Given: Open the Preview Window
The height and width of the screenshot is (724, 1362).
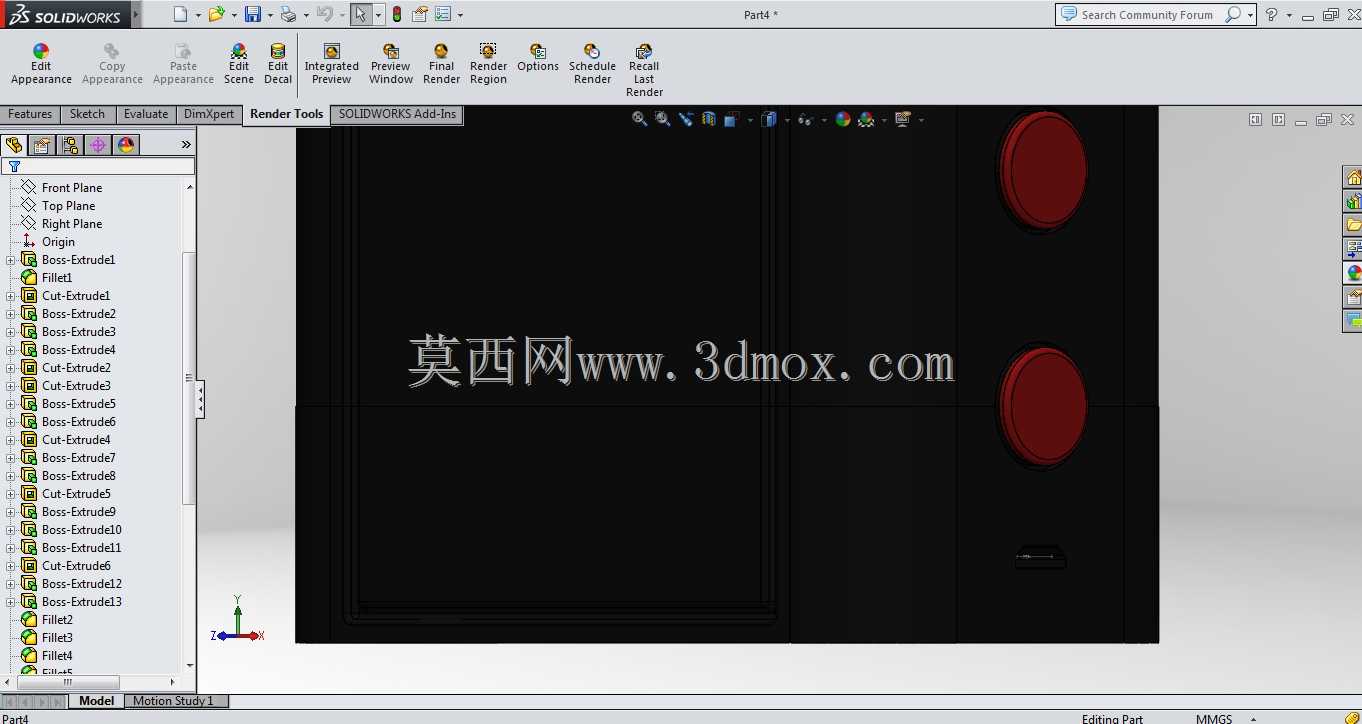Looking at the screenshot, I should 391,65.
